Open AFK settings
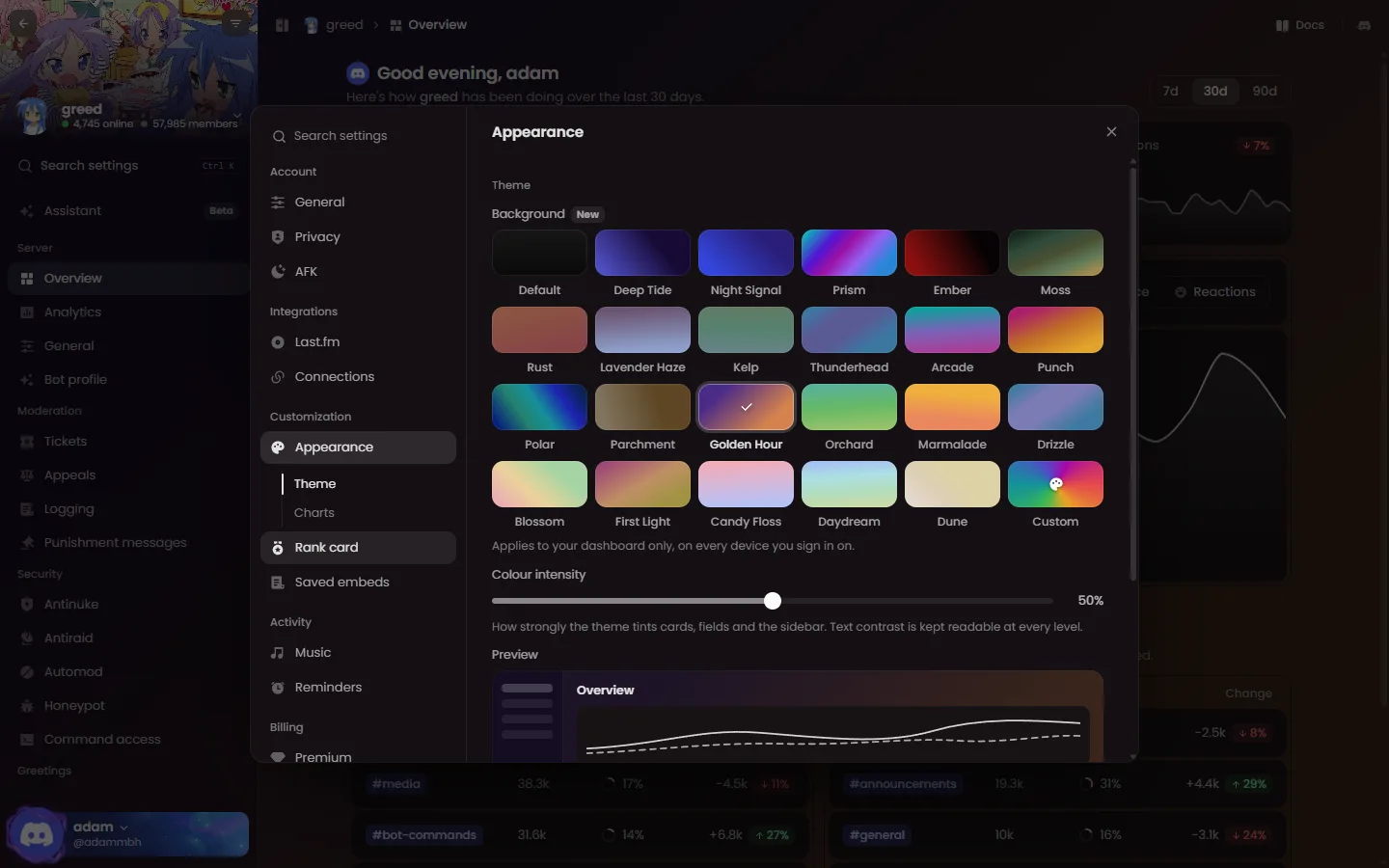 pos(358,272)
